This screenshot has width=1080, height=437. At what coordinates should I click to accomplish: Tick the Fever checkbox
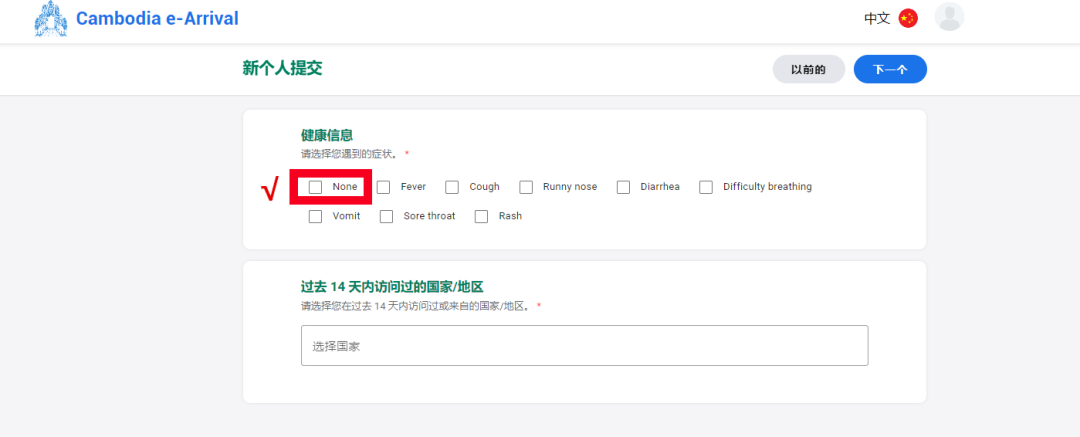384,187
